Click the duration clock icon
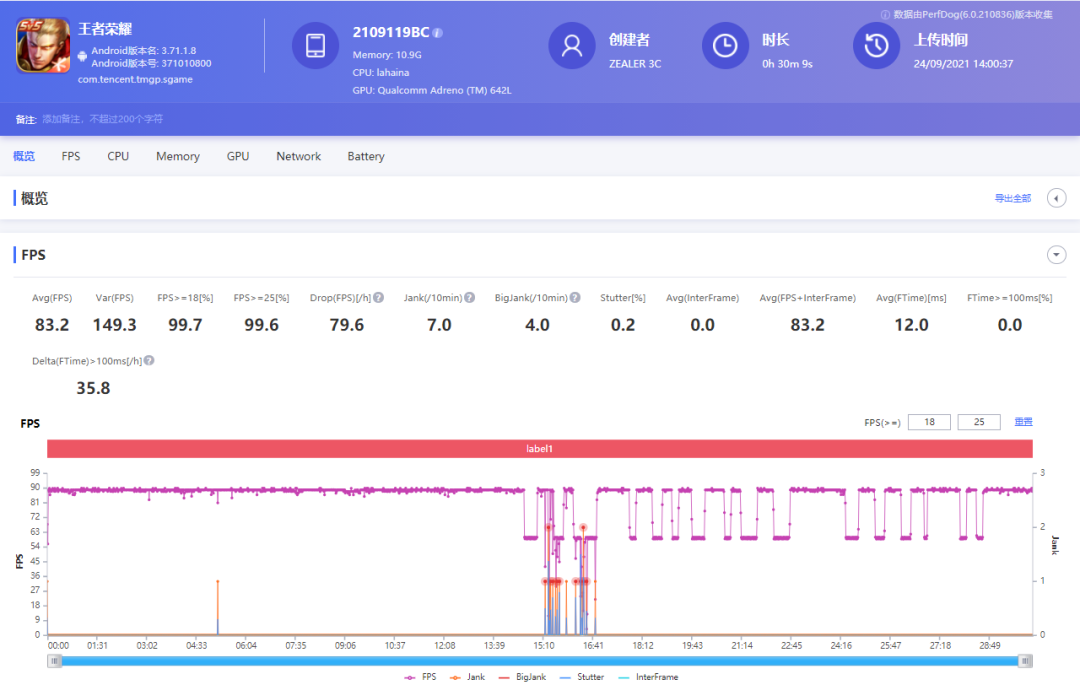Viewport: 1080px width, 685px height. (x=725, y=46)
